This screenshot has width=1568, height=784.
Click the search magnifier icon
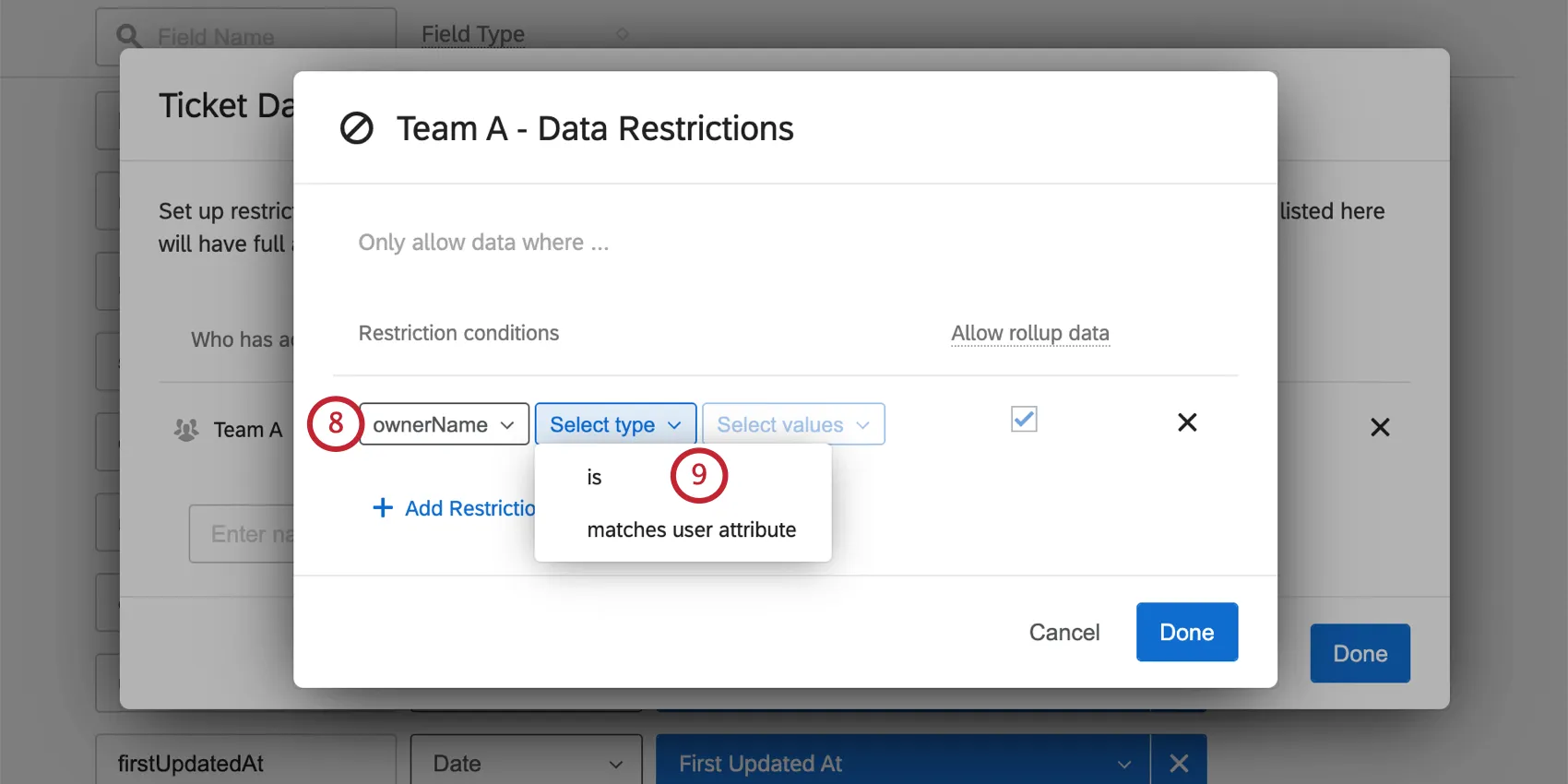tap(129, 37)
